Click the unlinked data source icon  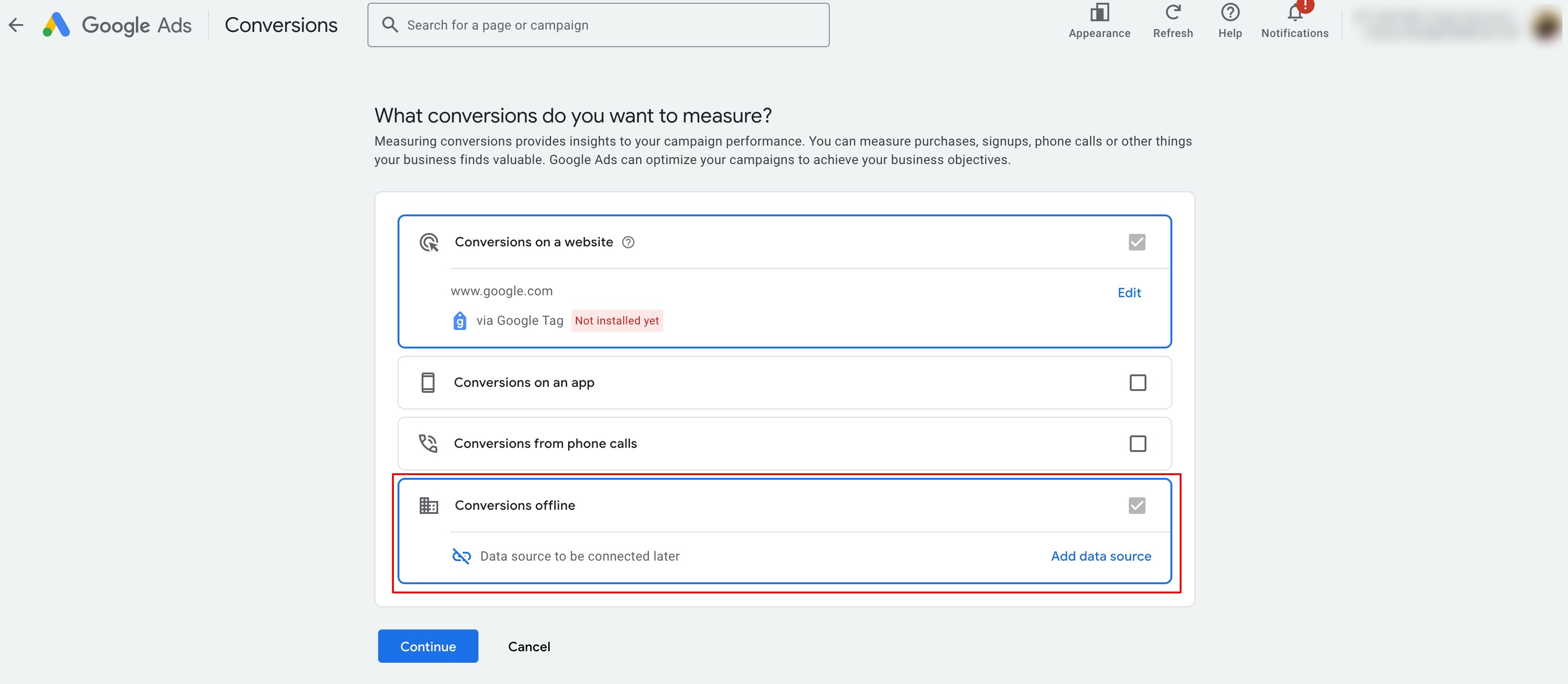click(461, 556)
